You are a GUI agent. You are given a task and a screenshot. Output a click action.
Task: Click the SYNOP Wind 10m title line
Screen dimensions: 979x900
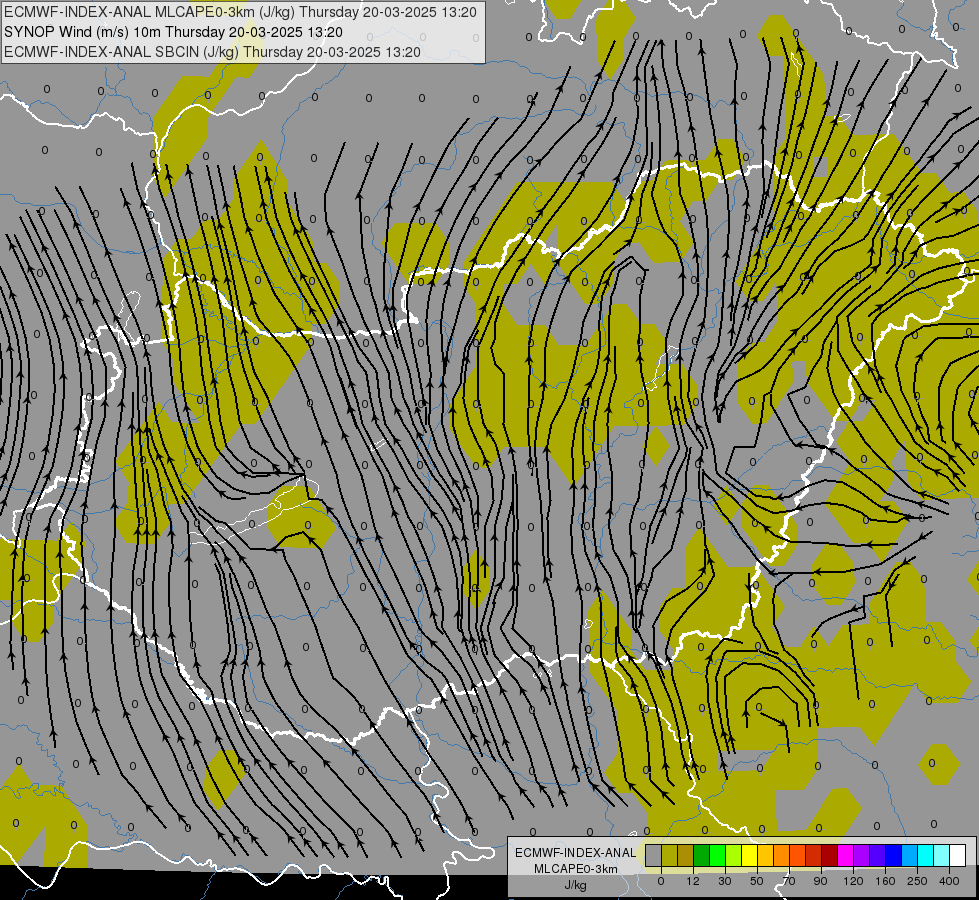[173, 32]
